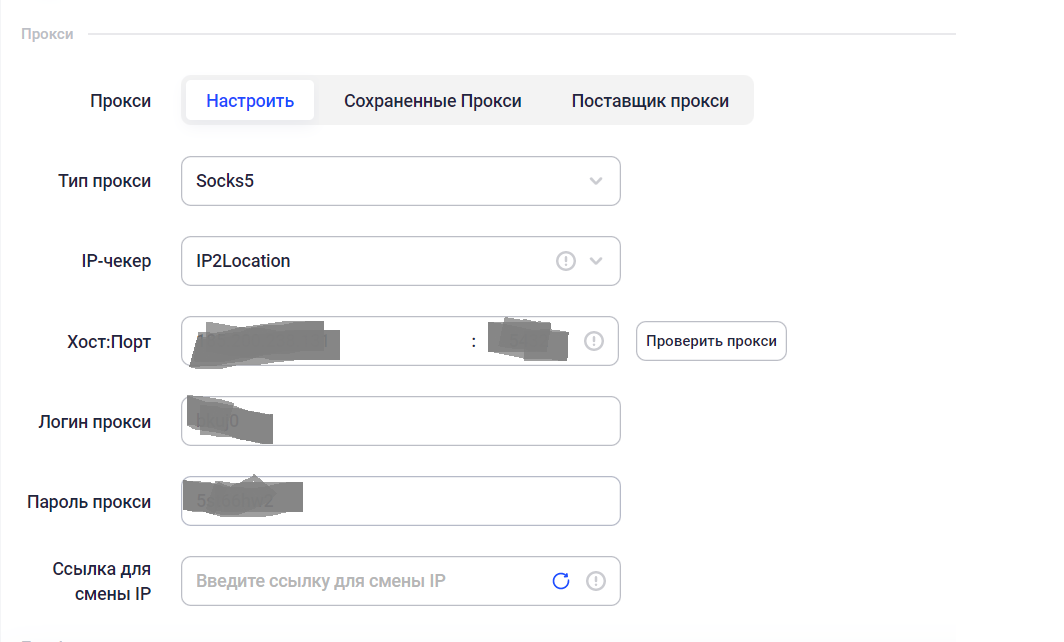The height and width of the screenshot is (642, 1064).
Task: Click the Проверить прокси button
Action: tap(711, 341)
